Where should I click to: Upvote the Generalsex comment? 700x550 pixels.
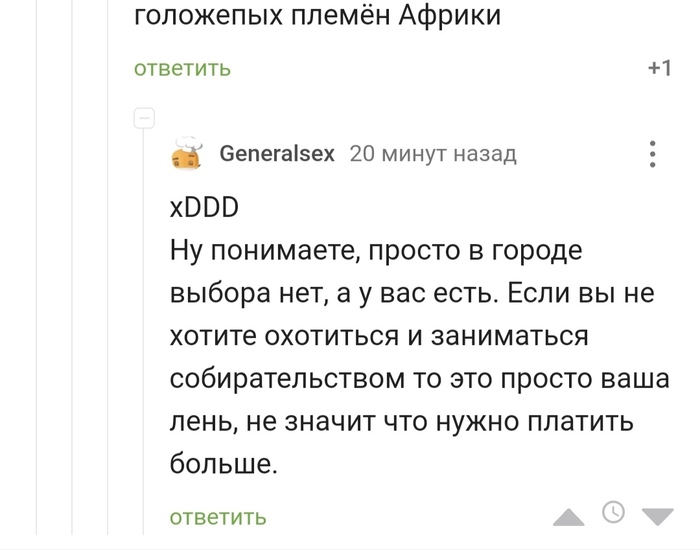tap(569, 516)
